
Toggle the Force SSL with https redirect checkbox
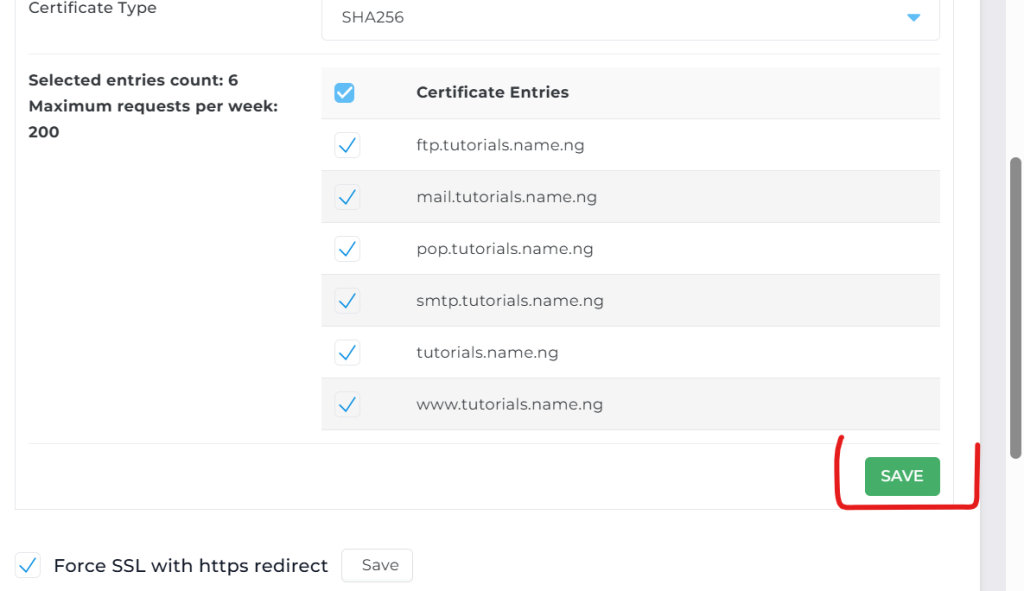[x=28, y=565]
